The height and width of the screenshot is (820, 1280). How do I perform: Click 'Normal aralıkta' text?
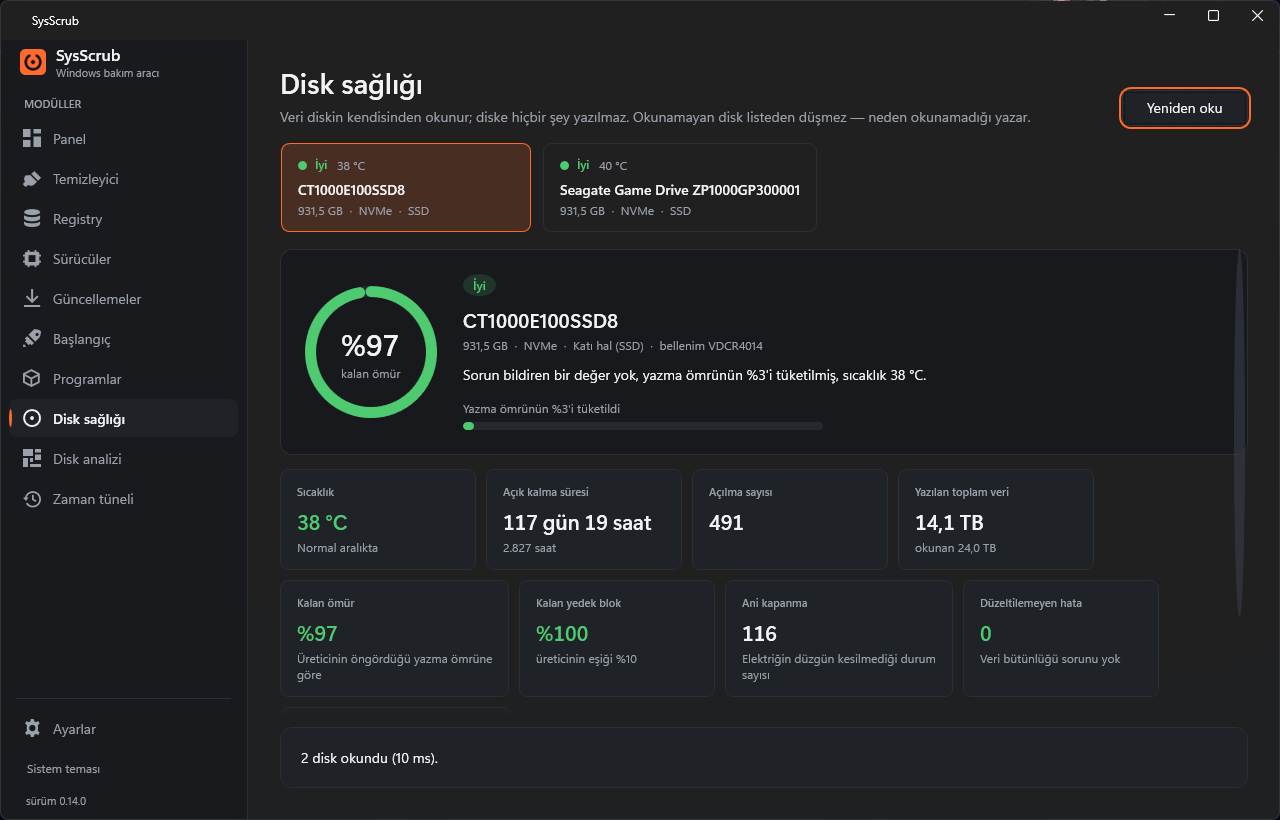pyautogui.click(x=337, y=548)
